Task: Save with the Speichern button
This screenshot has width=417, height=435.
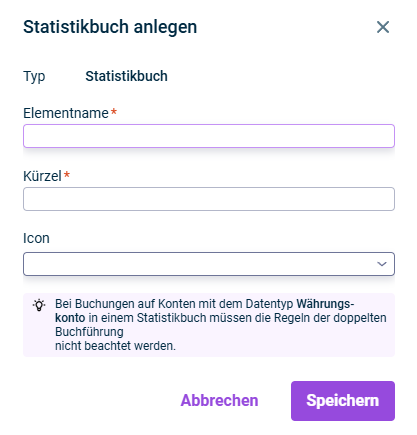Action: 343,401
